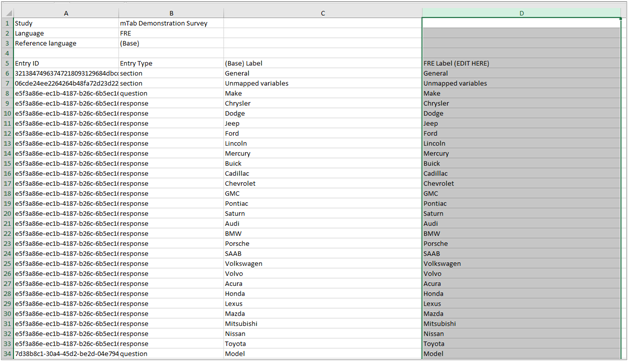Select column B header
The width and height of the screenshot is (628, 361).
[171, 13]
